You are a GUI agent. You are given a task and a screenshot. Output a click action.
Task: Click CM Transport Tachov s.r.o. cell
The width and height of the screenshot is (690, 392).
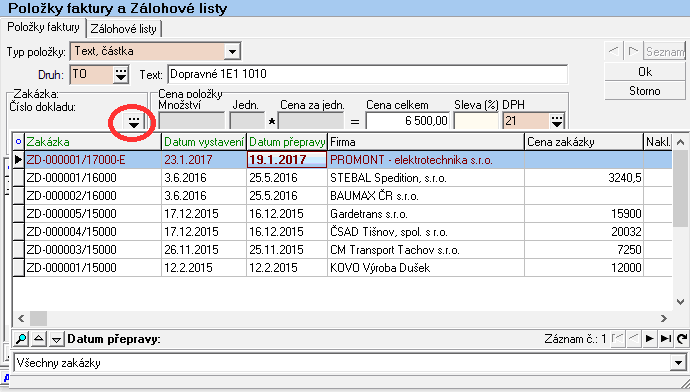click(426, 250)
